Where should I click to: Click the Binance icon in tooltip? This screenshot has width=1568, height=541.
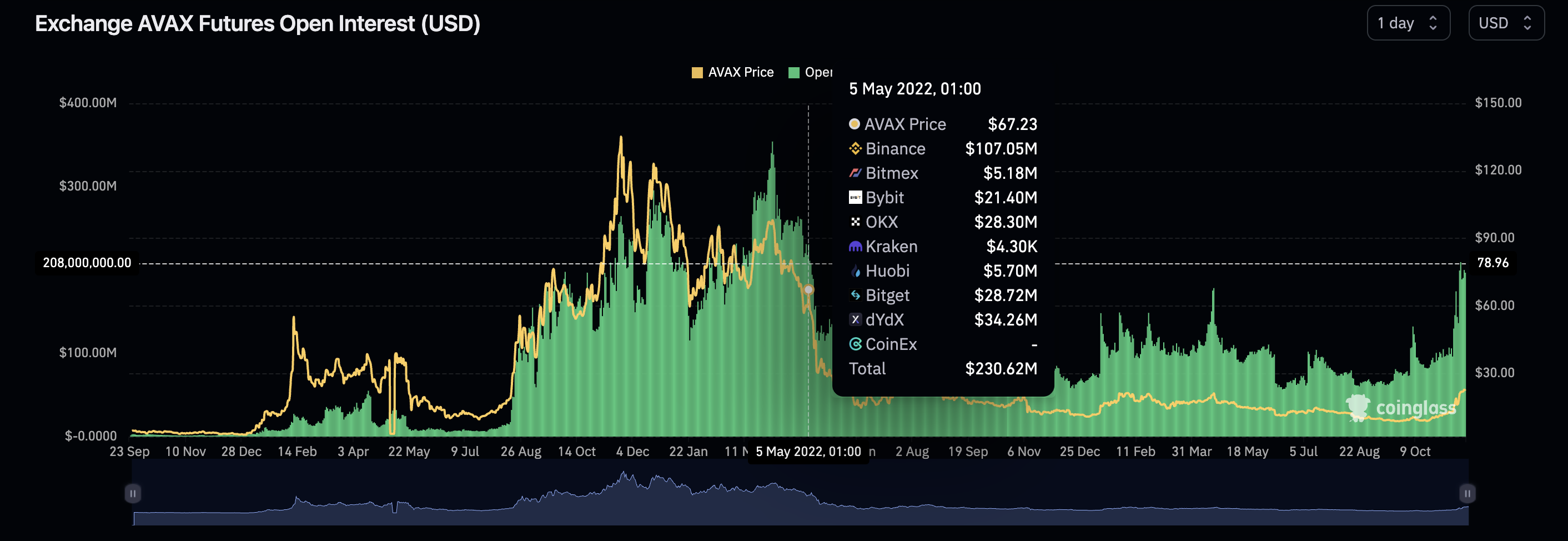point(855,149)
